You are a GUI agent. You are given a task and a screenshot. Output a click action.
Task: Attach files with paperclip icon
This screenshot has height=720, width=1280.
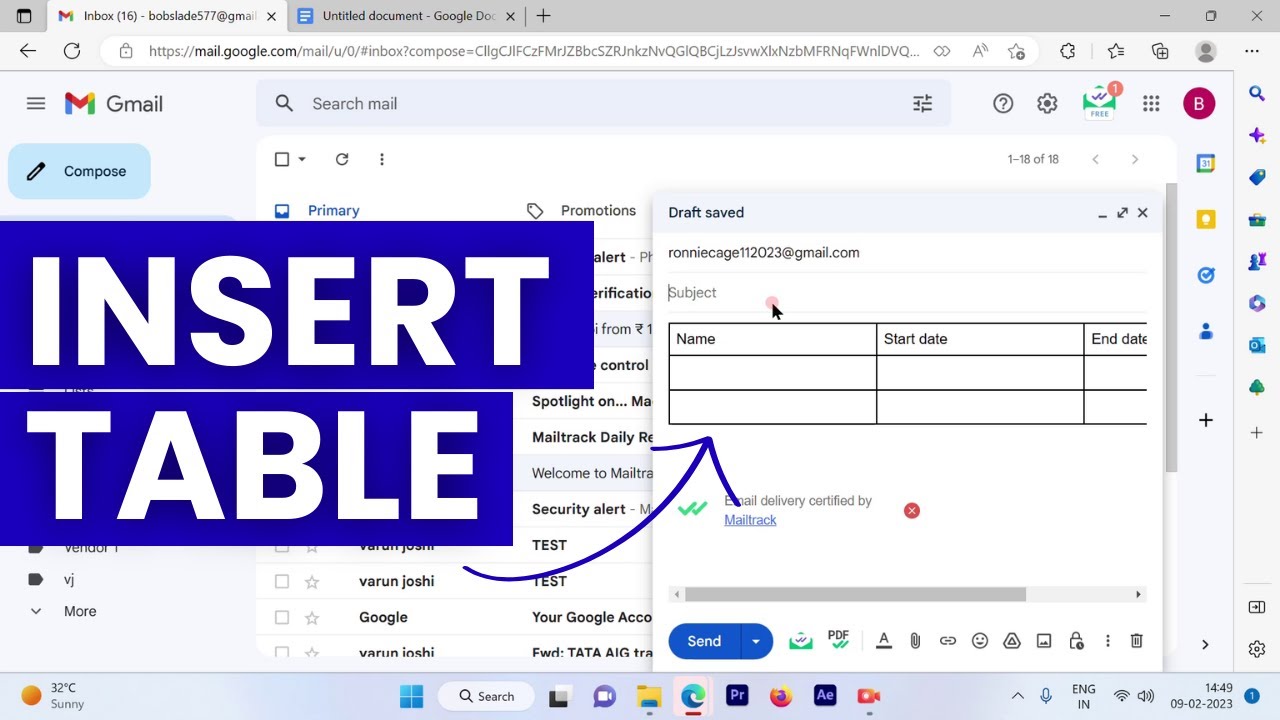(915, 641)
